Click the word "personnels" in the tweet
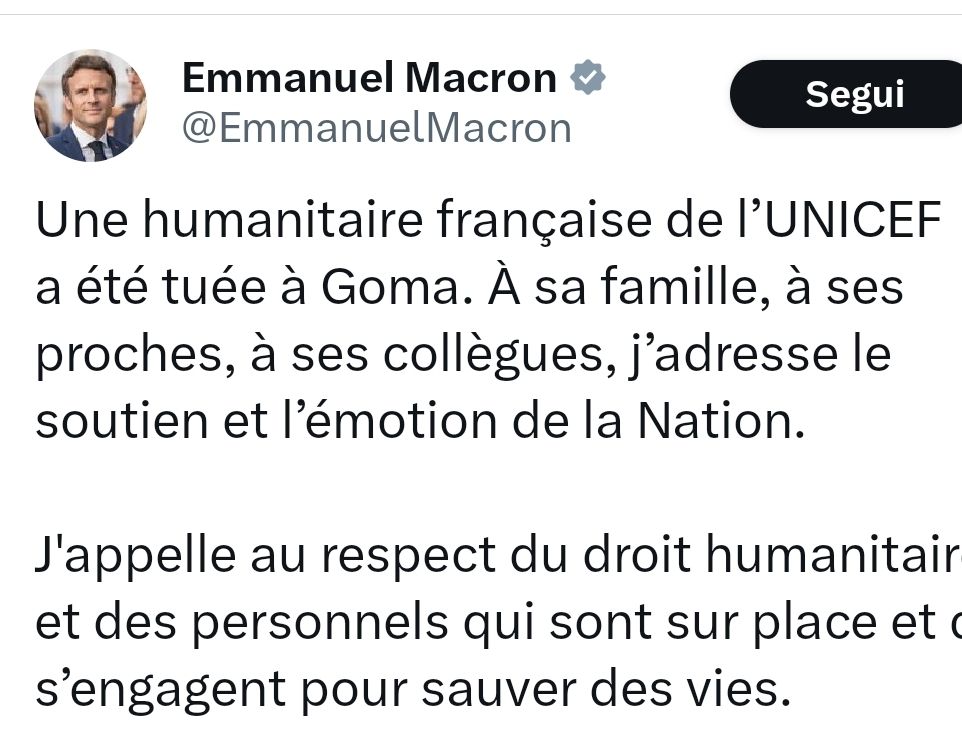This screenshot has height=746, width=962. [x=318, y=623]
